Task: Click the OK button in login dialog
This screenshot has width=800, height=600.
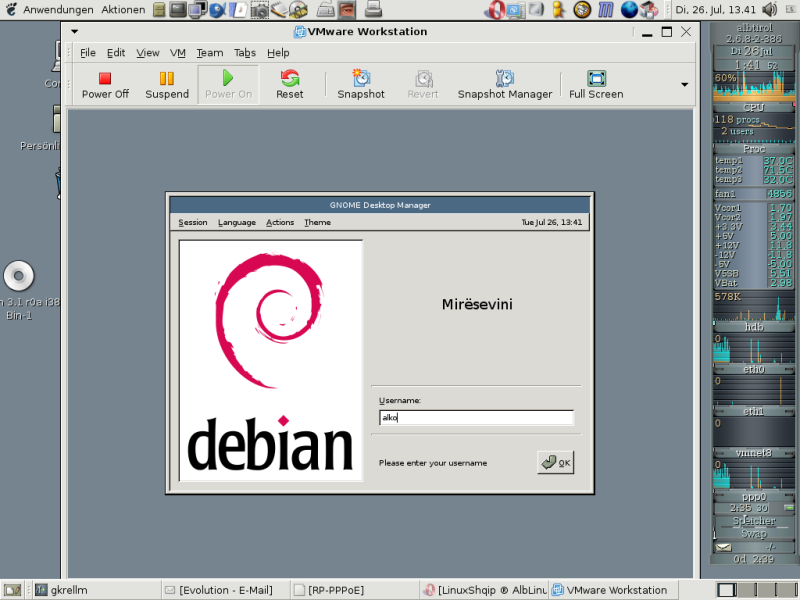Action: [x=556, y=463]
